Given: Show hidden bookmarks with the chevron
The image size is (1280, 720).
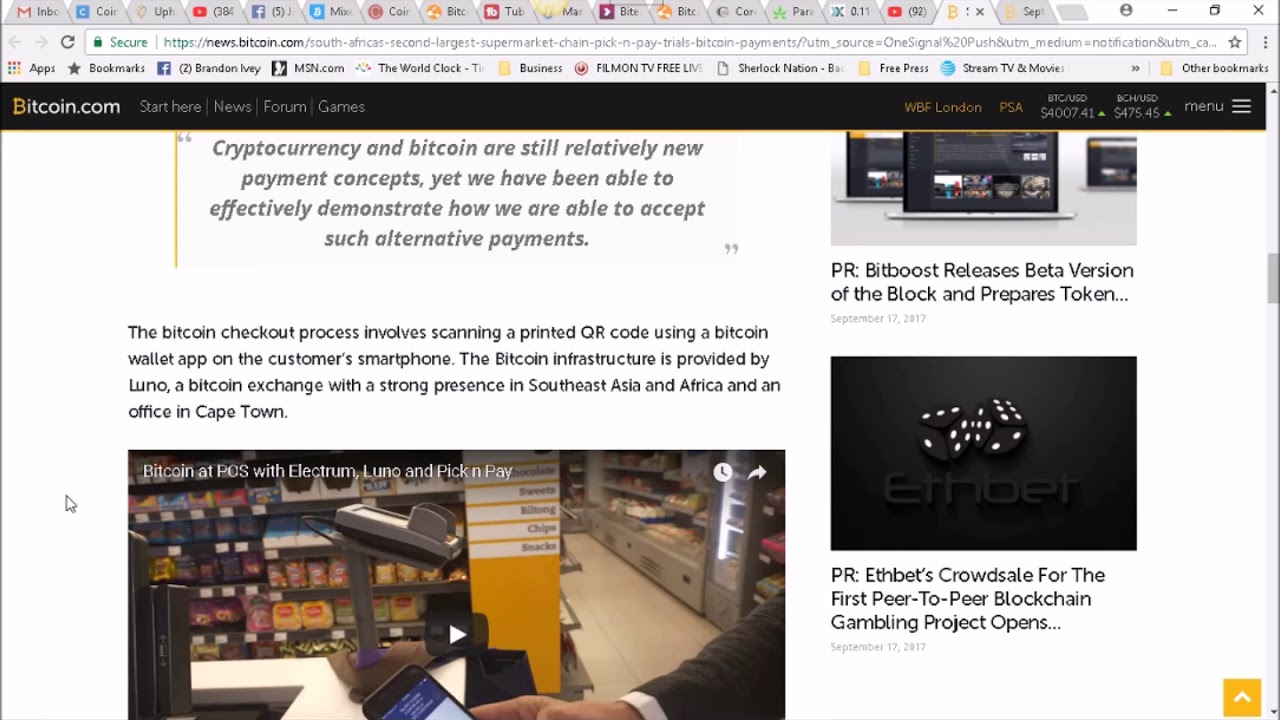Looking at the screenshot, I should (x=1135, y=68).
